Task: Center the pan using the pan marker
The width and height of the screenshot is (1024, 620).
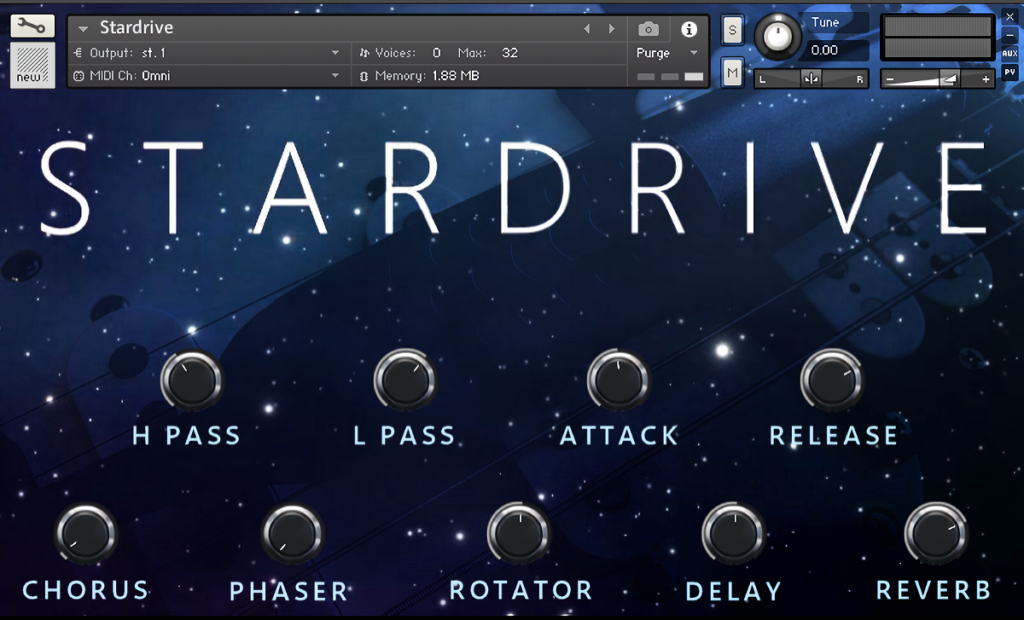Action: coord(811,79)
